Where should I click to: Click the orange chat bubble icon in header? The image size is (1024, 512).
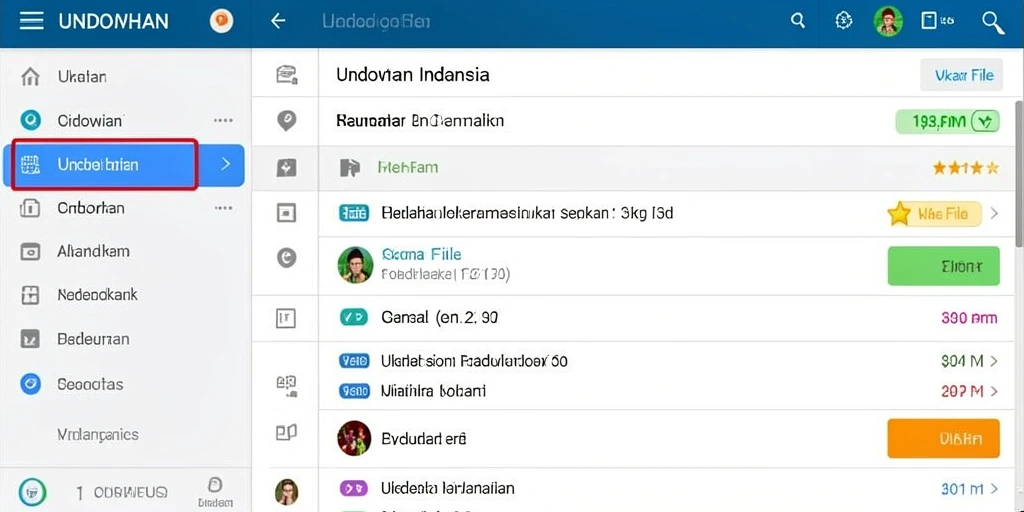point(221,21)
